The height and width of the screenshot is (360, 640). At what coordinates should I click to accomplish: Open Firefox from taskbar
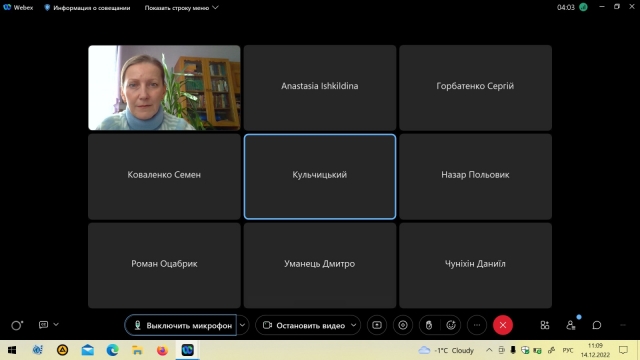(162, 350)
